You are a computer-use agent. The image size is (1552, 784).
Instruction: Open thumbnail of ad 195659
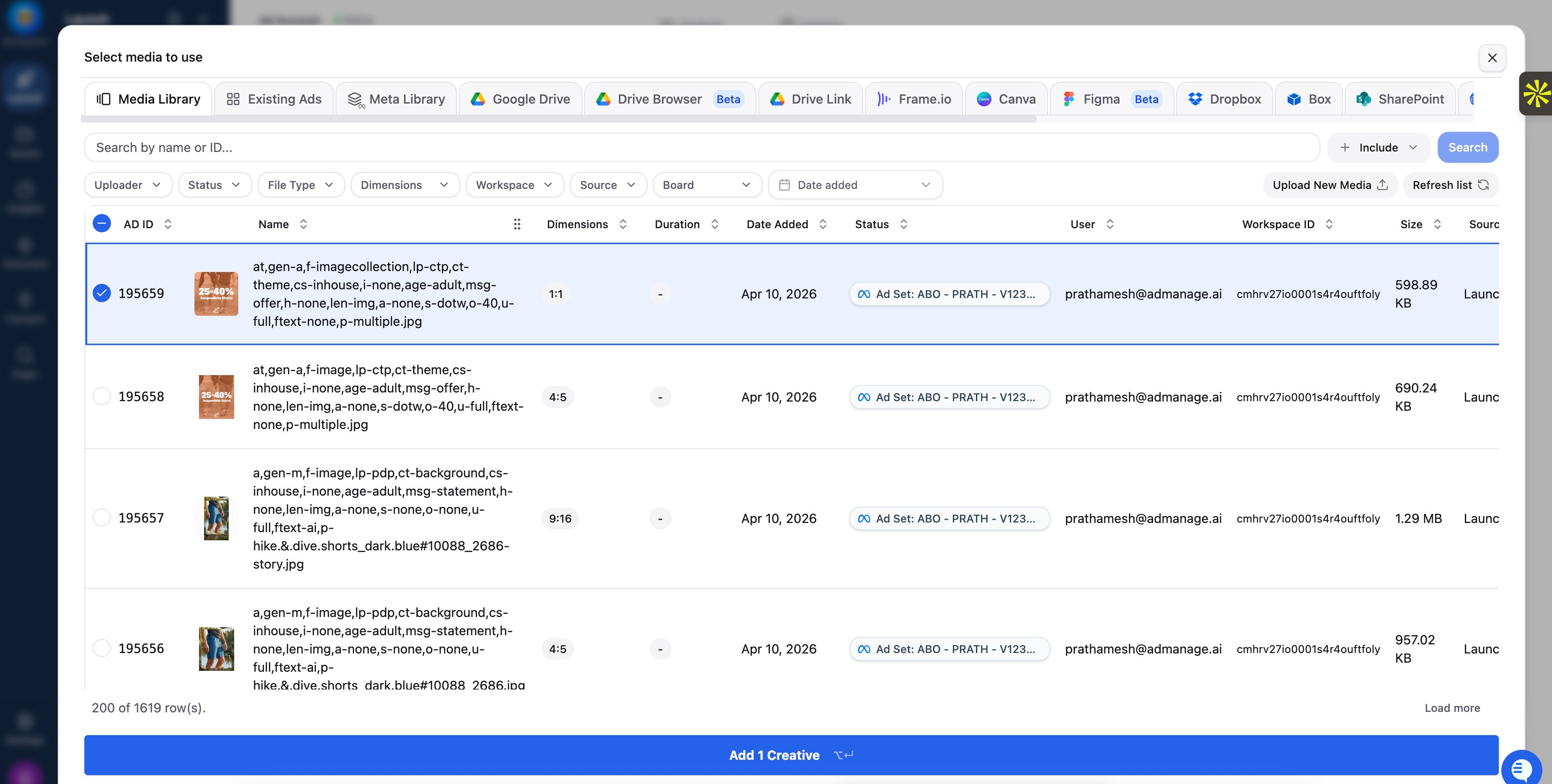point(216,294)
